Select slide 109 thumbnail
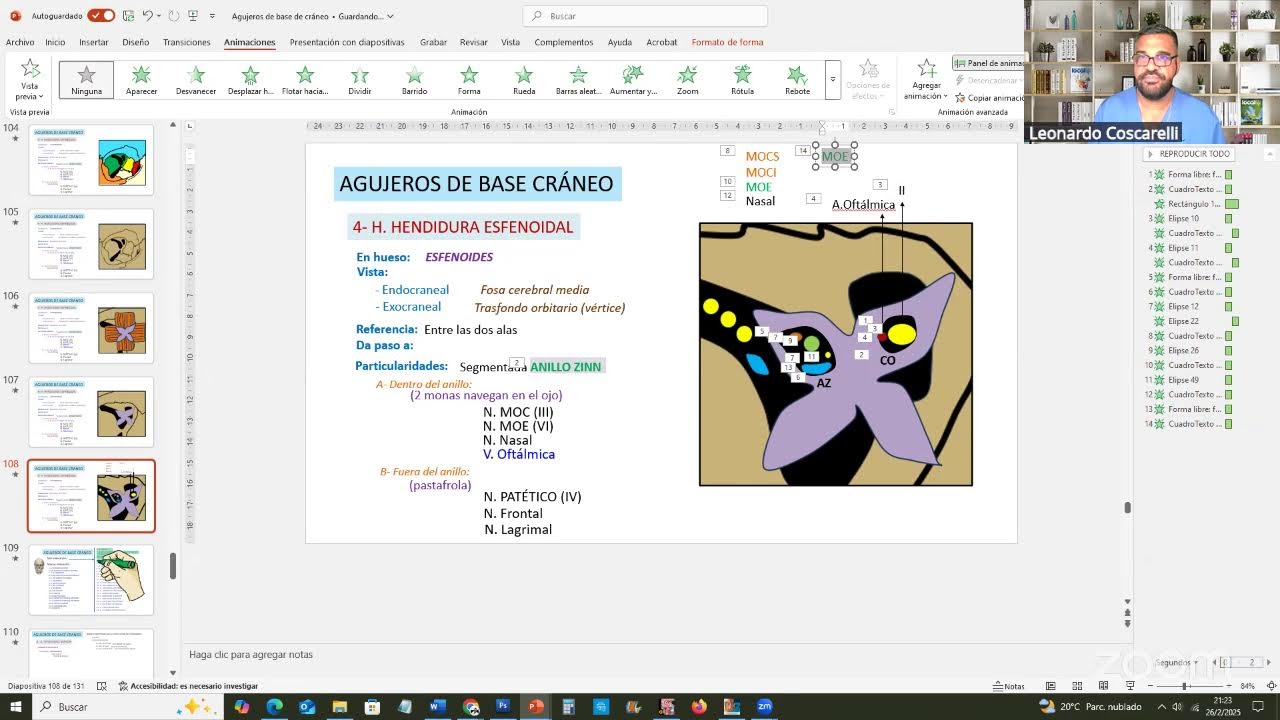 click(91, 580)
